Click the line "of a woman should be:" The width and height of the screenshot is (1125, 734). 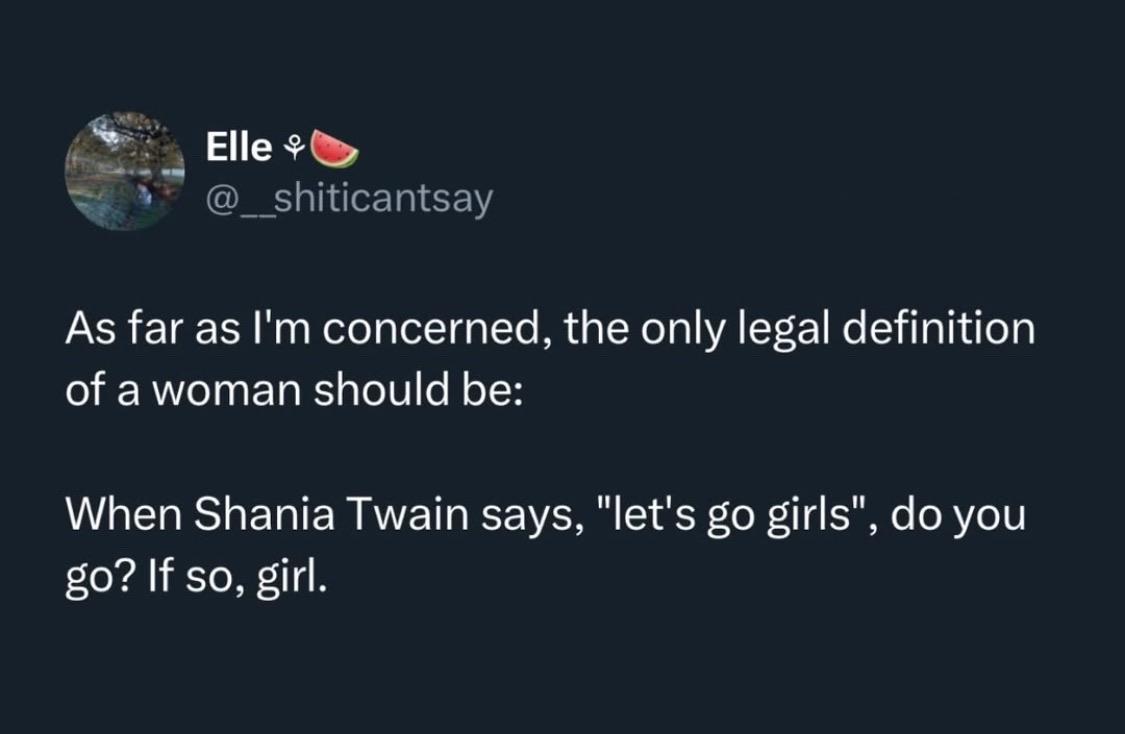294,390
